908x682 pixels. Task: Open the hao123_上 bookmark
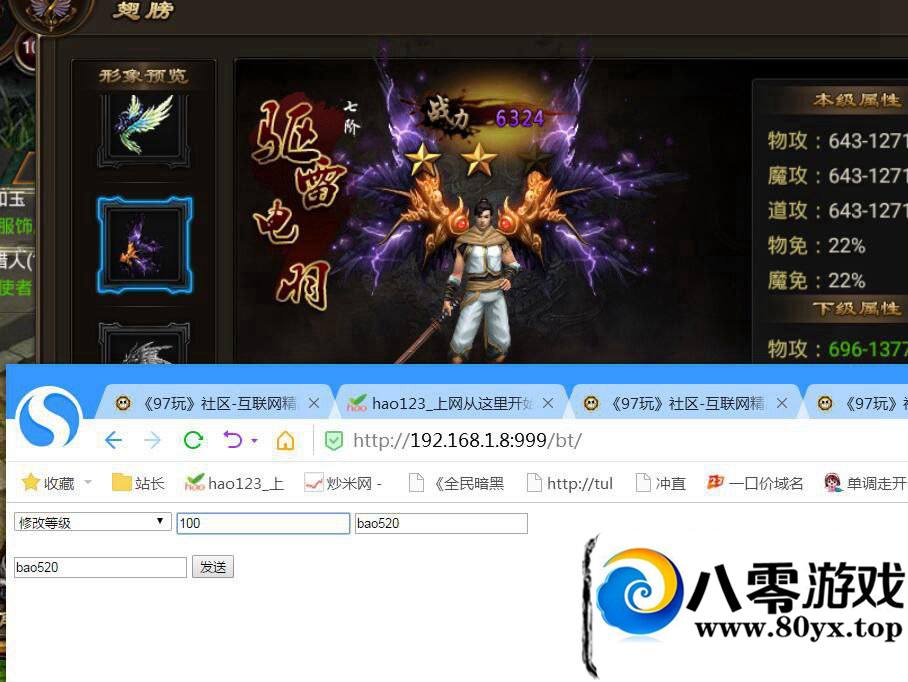click(x=234, y=483)
